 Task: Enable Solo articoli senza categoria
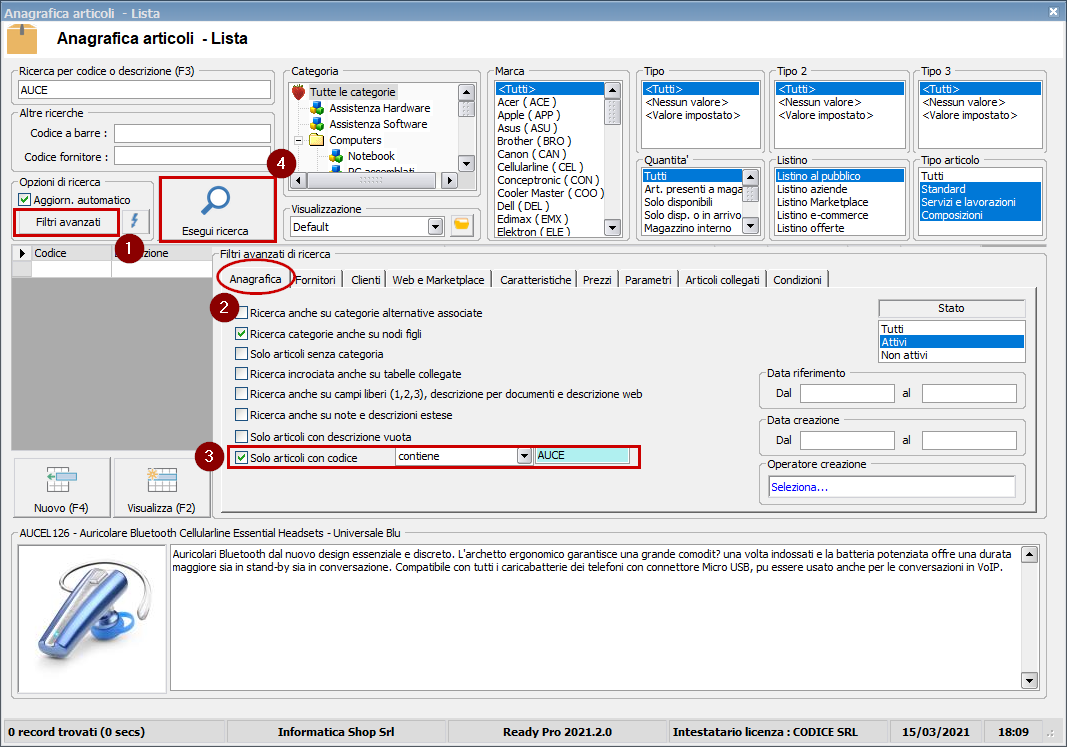[242, 352]
